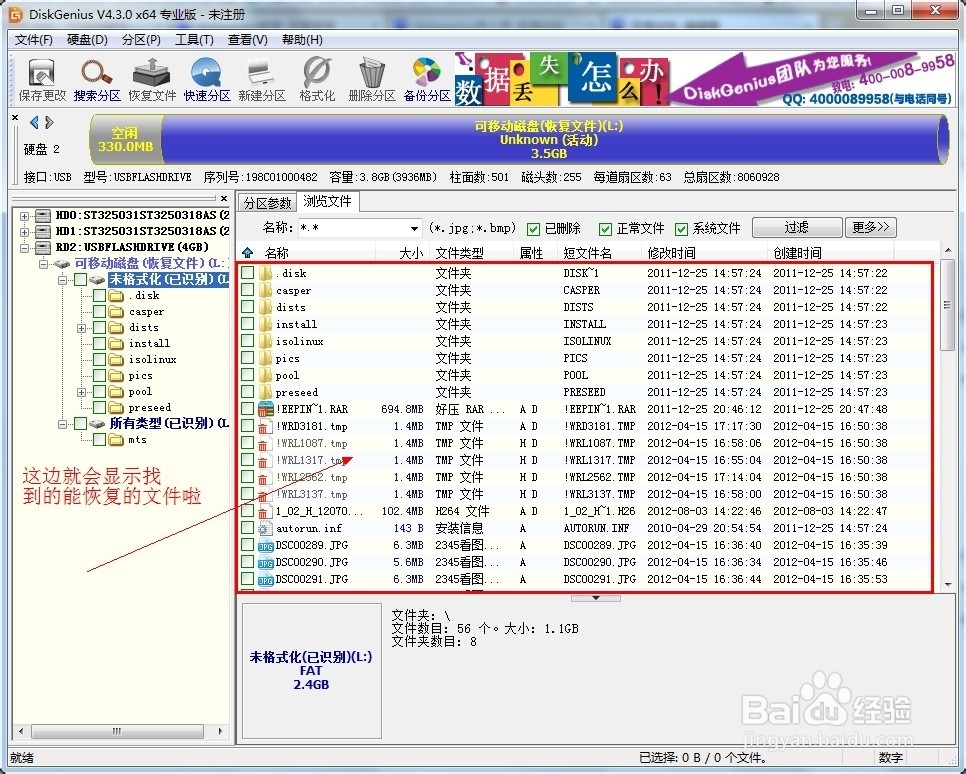The height and width of the screenshot is (774, 966).
Task: Open the 硬盘(D) menu
Action: pyautogui.click(x=87, y=39)
